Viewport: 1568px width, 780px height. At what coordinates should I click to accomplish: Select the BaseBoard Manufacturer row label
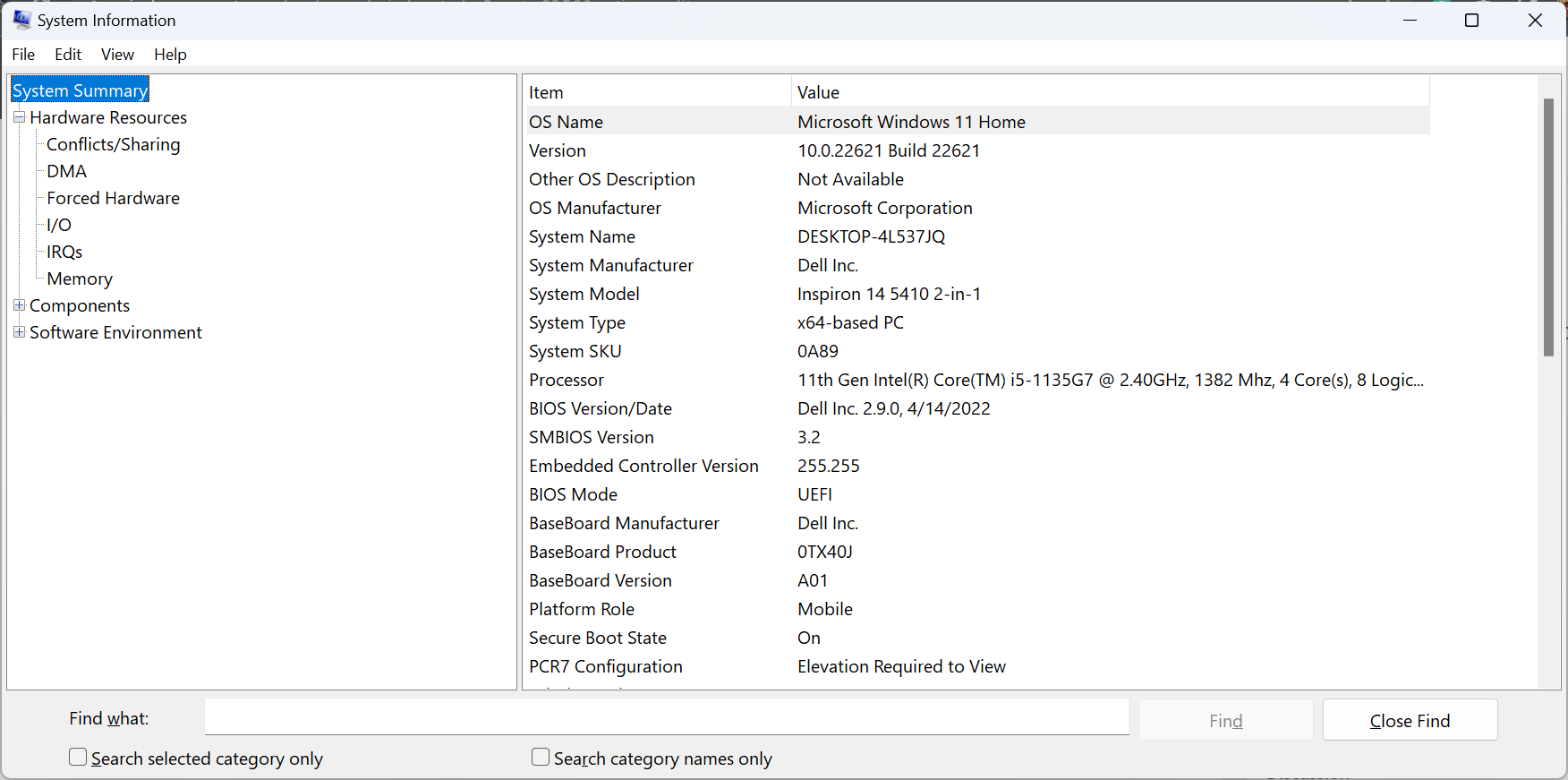tap(624, 523)
